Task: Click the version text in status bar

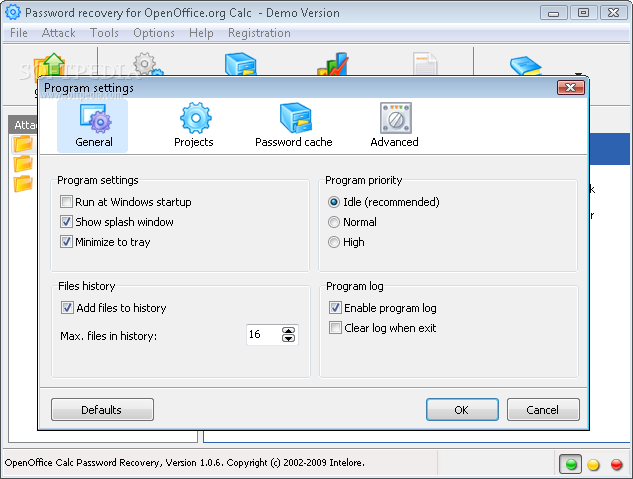Action: 184,463
